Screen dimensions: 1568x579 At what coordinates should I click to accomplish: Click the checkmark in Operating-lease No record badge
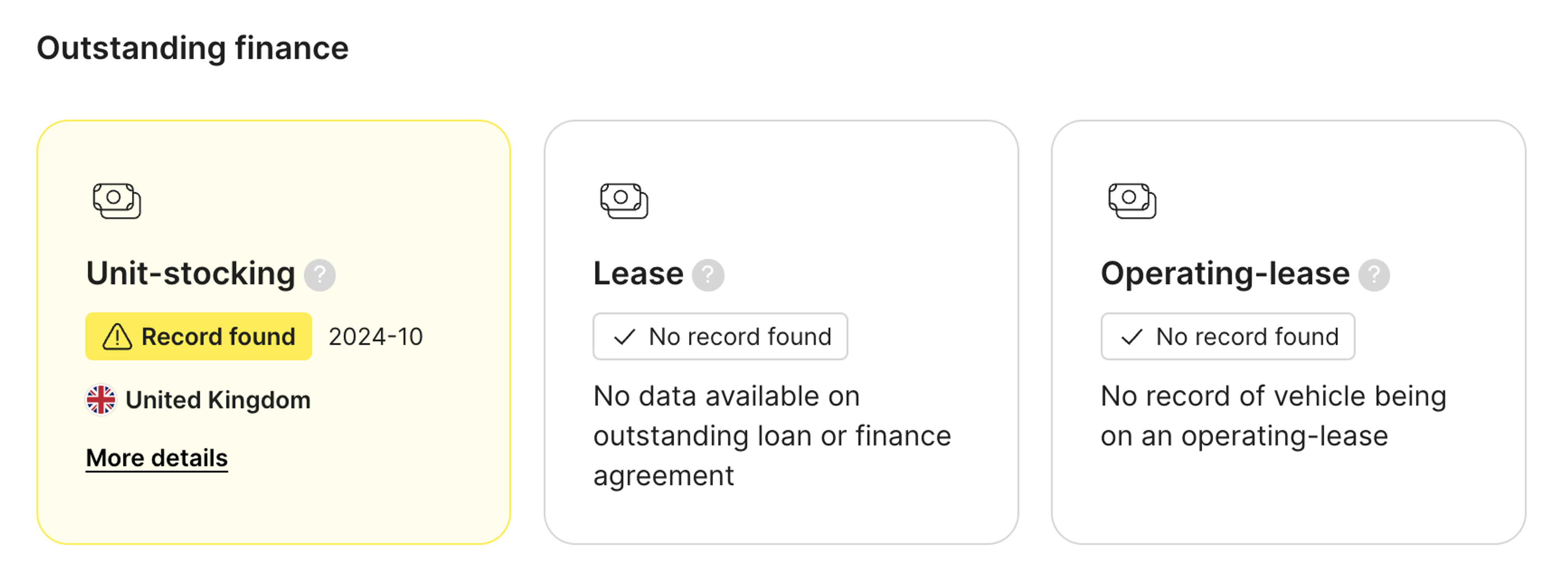click(1131, 337)
